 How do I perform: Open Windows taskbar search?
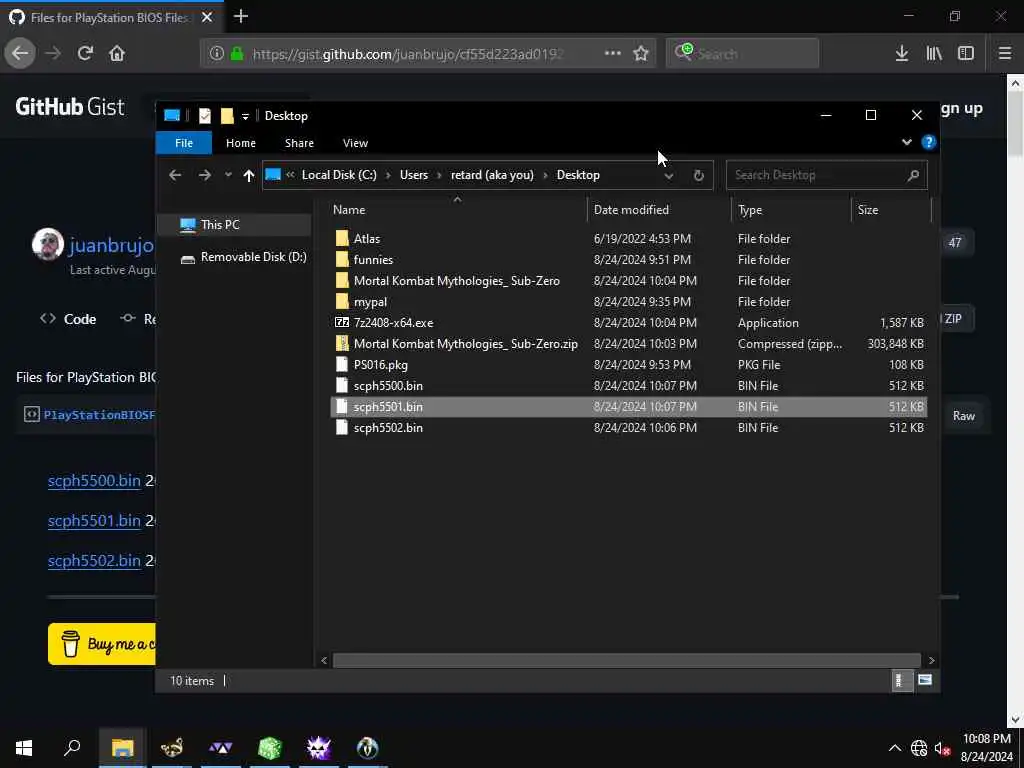pyautogui.click(x=72, y=748)
